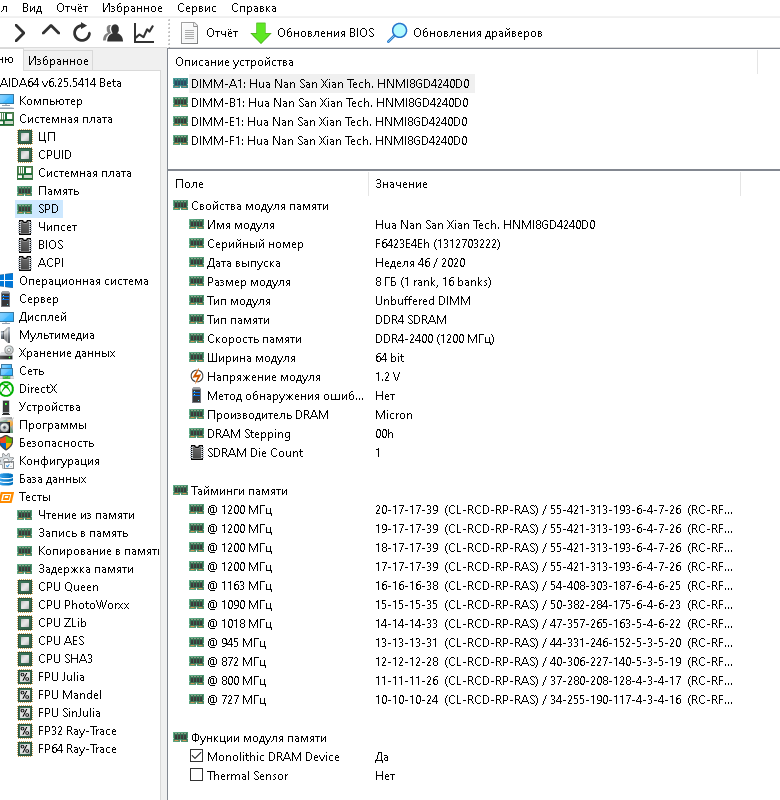Select DIMM-A1 device entry
The image size is (780, 800).
tap(323, 84)
